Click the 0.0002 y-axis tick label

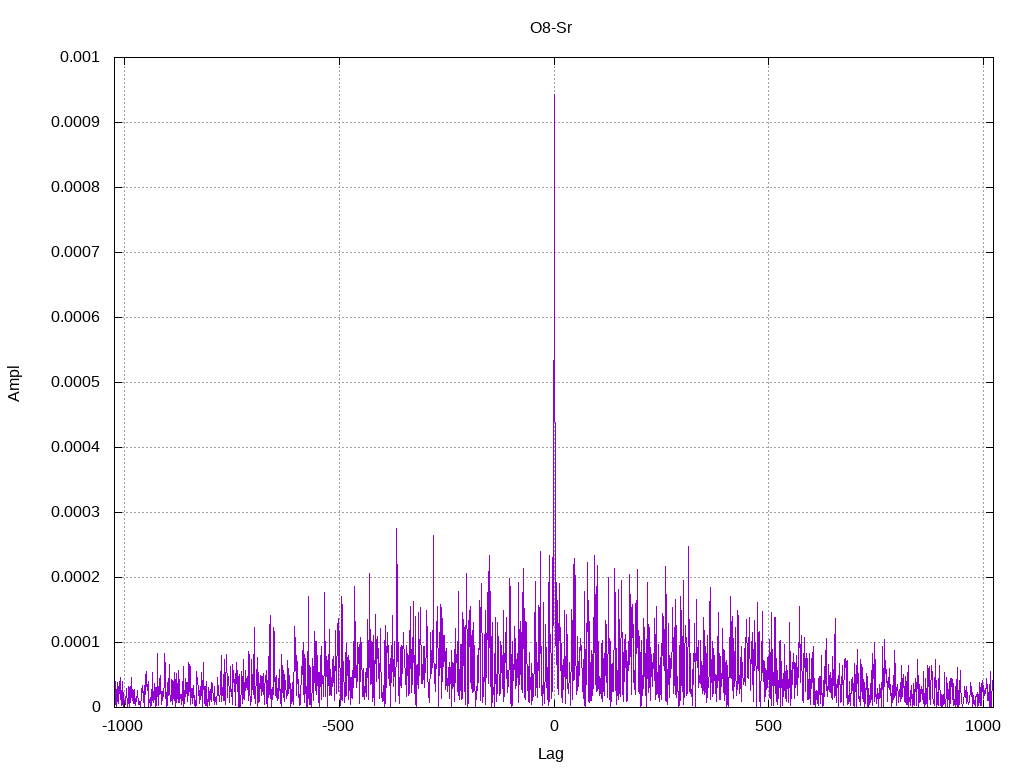click(x=75, y=577)
